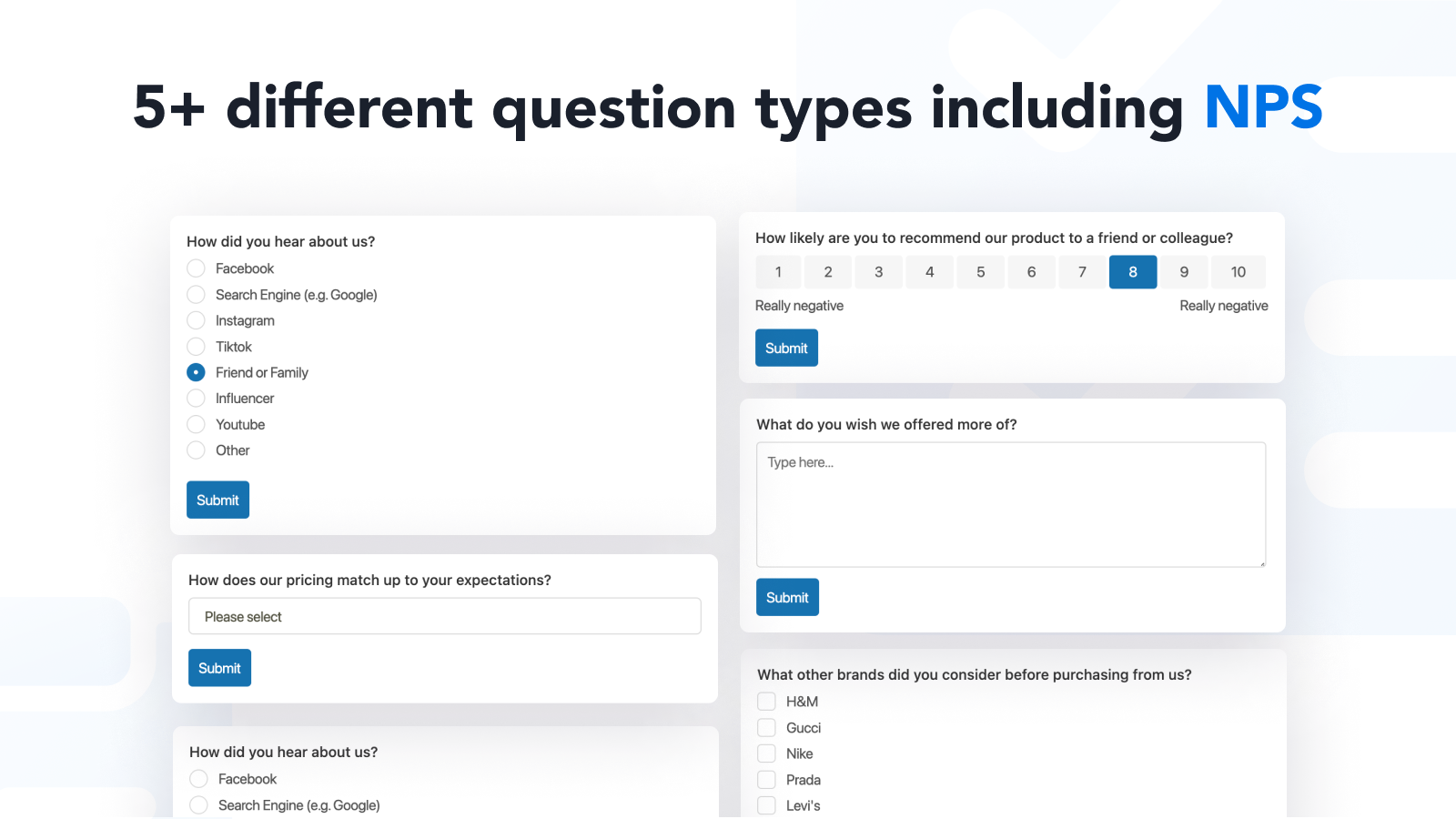Image resolution: width=1456 pixels, height=819 pixels.
Task: Open the 'Please select' pricing dropdown
Action: pos(444,616)
